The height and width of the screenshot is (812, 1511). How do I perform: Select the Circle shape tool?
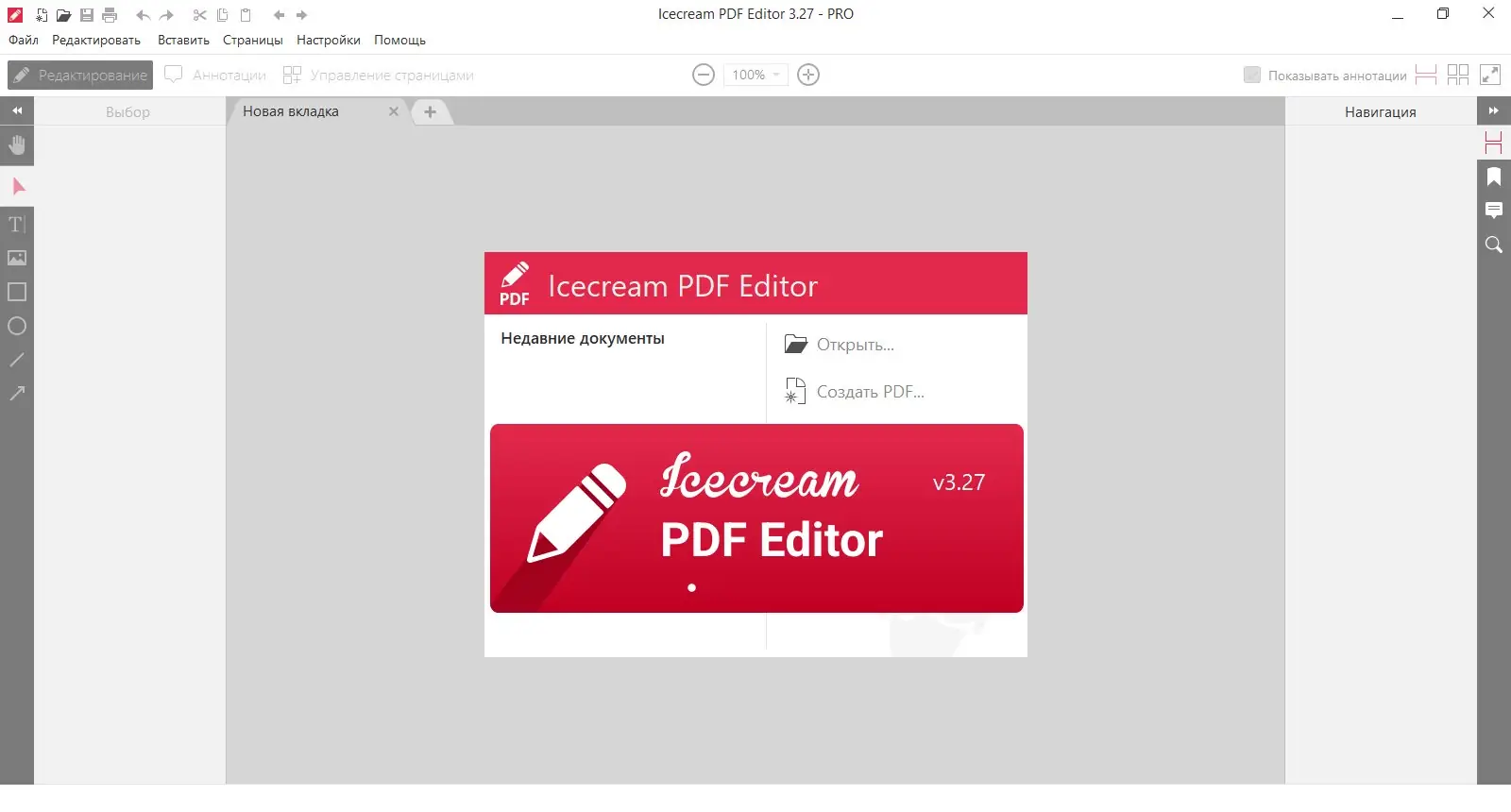pos(17,326)
